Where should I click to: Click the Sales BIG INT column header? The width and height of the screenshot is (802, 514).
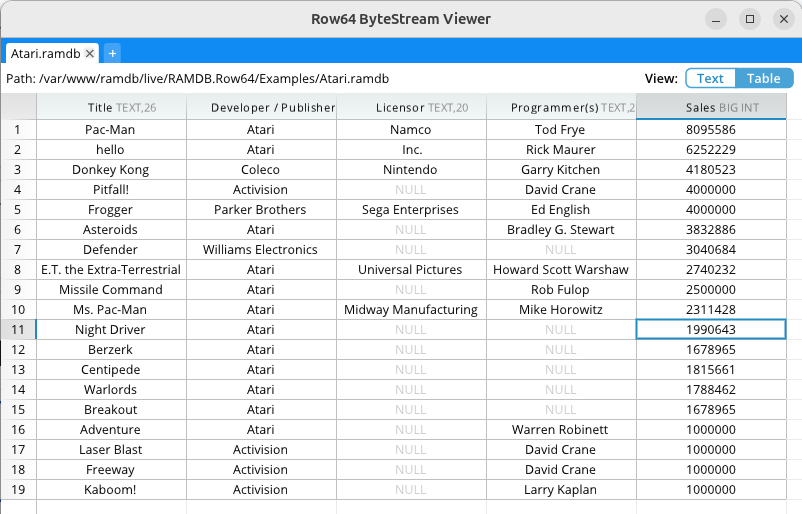[711, 107]
